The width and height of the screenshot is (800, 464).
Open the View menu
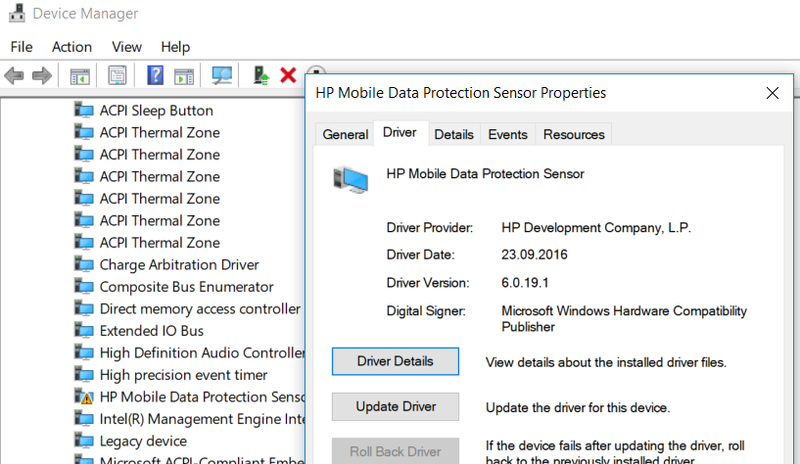point(127,47)
